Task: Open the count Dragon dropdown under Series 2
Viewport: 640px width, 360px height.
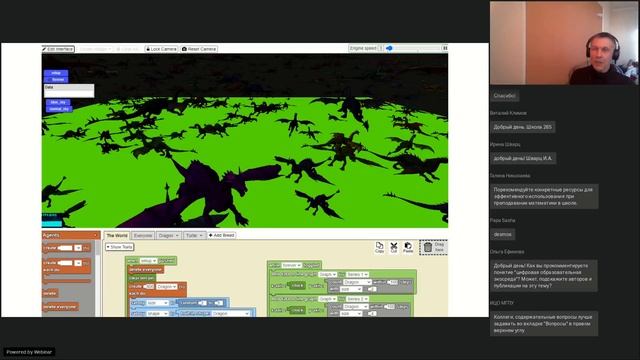Action: [357, 307]
